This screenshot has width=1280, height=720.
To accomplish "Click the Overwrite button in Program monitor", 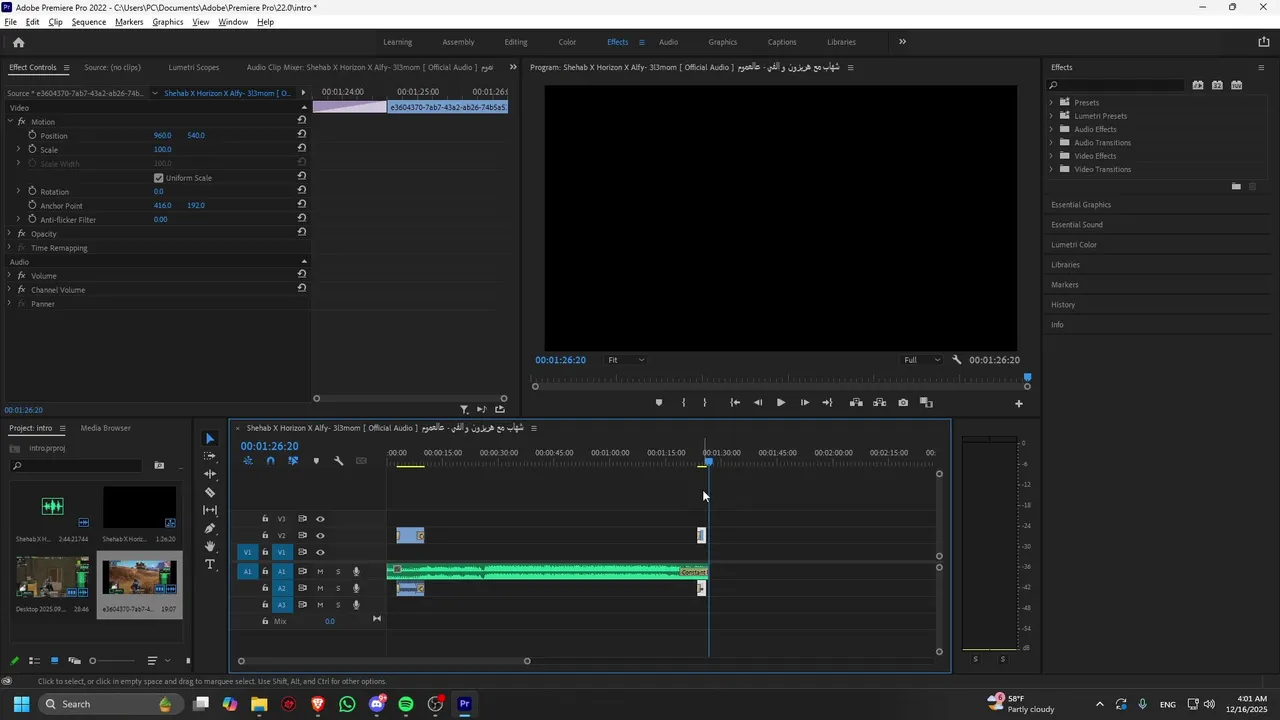I will point(880,403).
